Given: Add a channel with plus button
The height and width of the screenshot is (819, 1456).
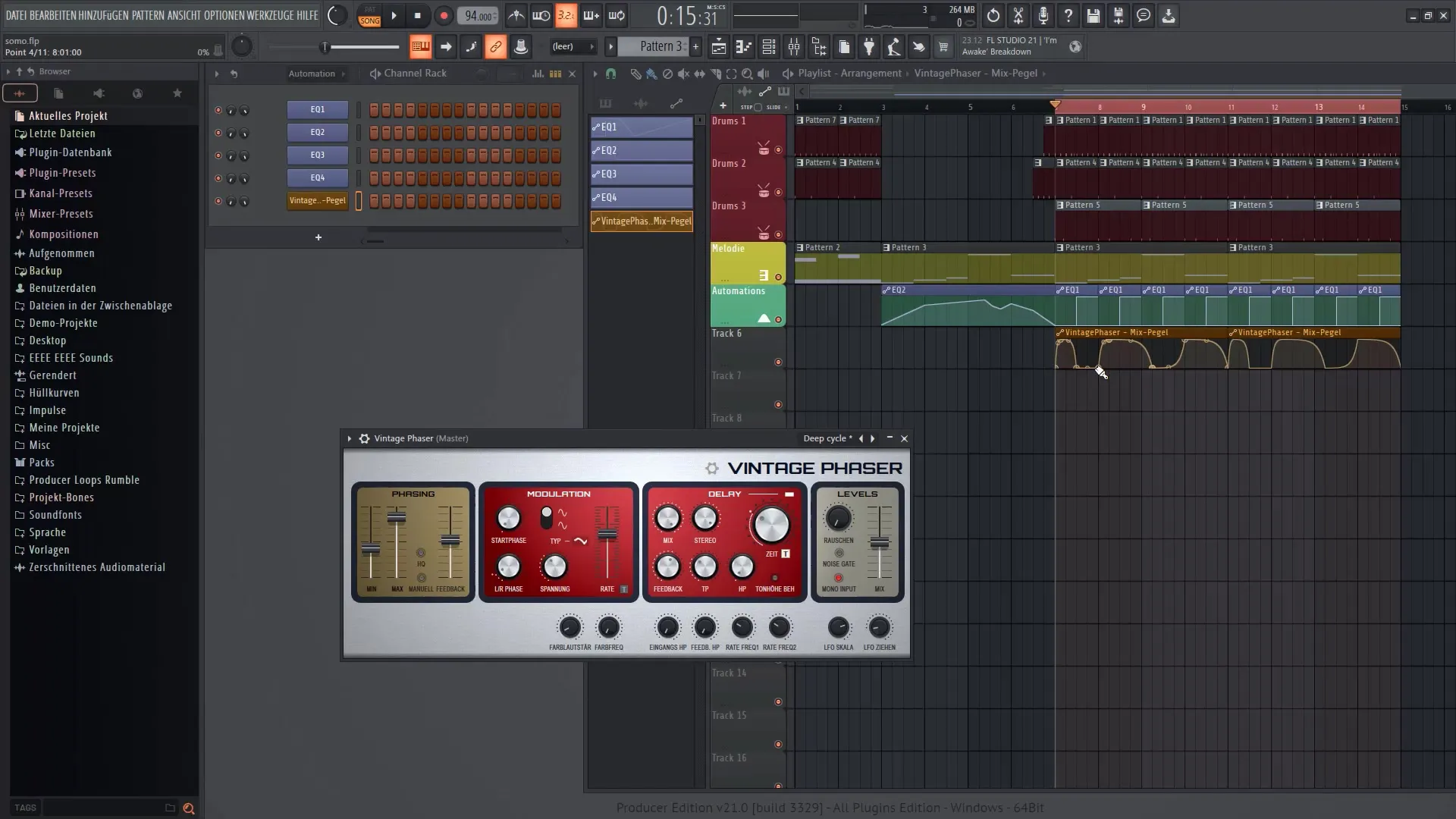Looking at the screenshot, I should (318, 237).
